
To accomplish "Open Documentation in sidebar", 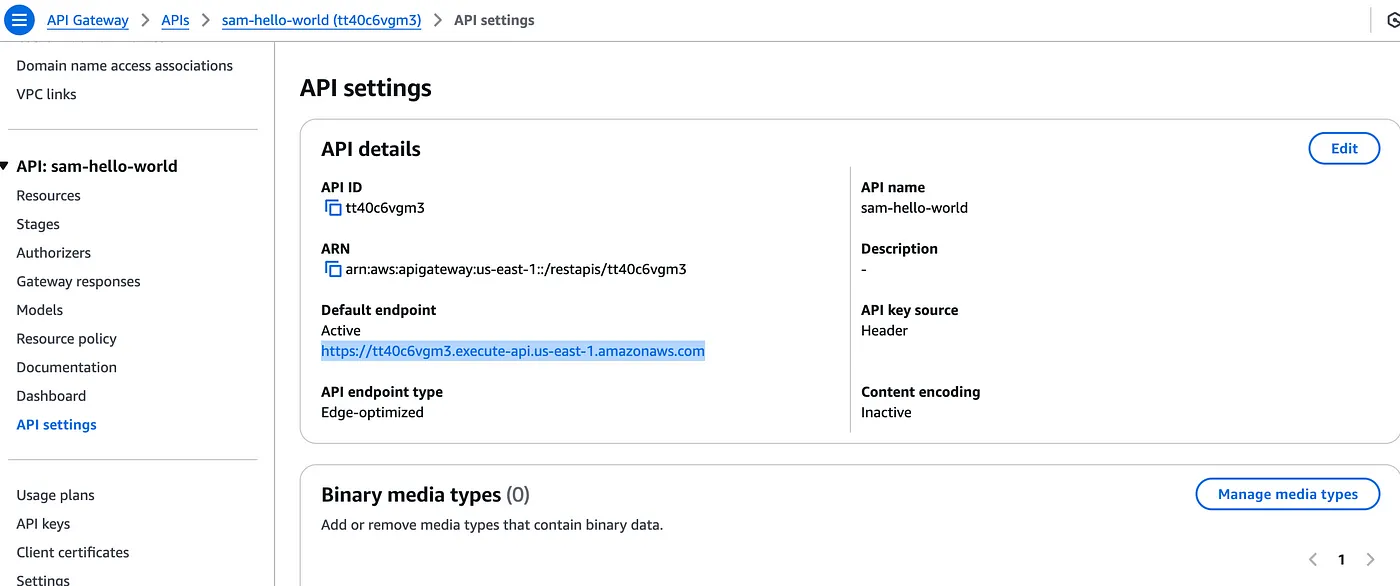I will point(67,367).
